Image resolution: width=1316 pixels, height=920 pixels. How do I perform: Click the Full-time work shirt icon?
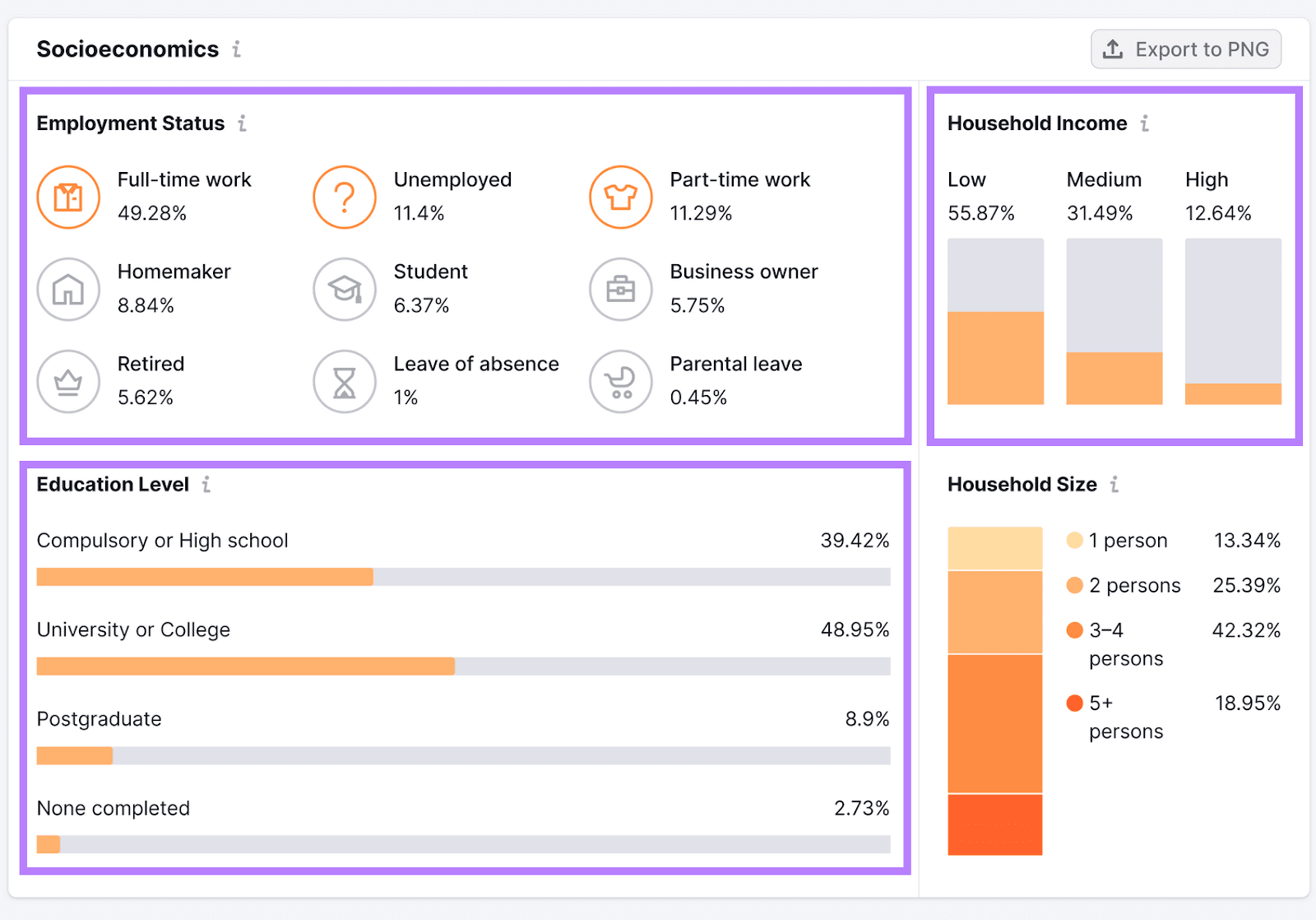[x=68, y=197]
